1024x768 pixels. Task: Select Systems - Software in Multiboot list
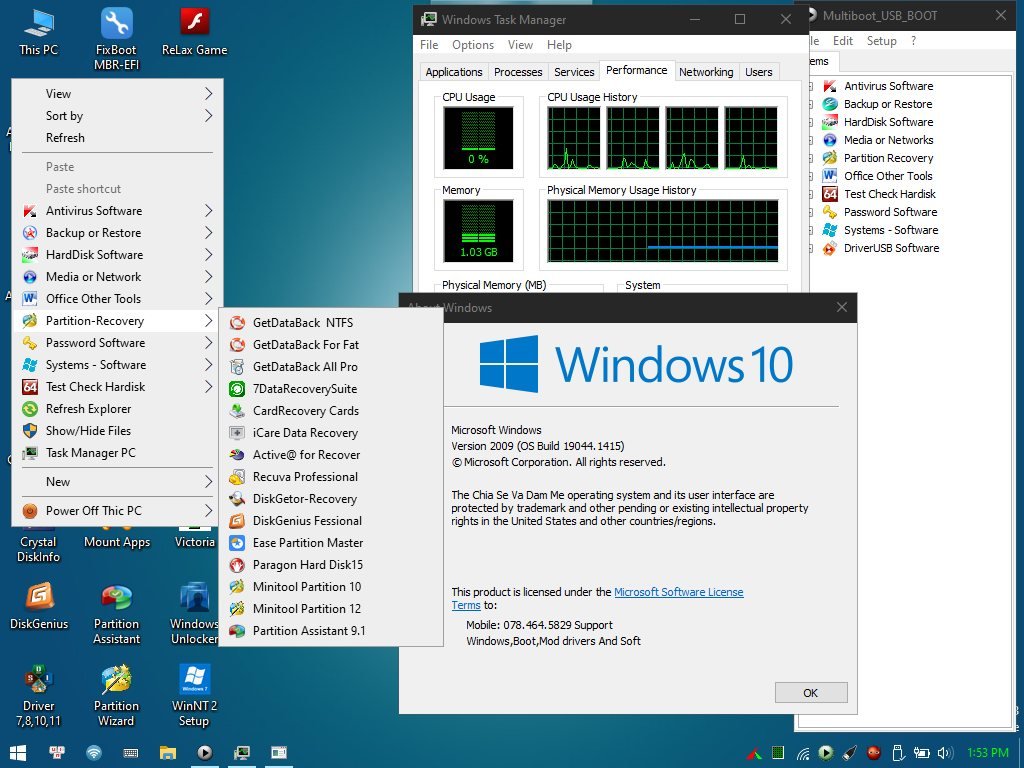[x=891, y=230]
